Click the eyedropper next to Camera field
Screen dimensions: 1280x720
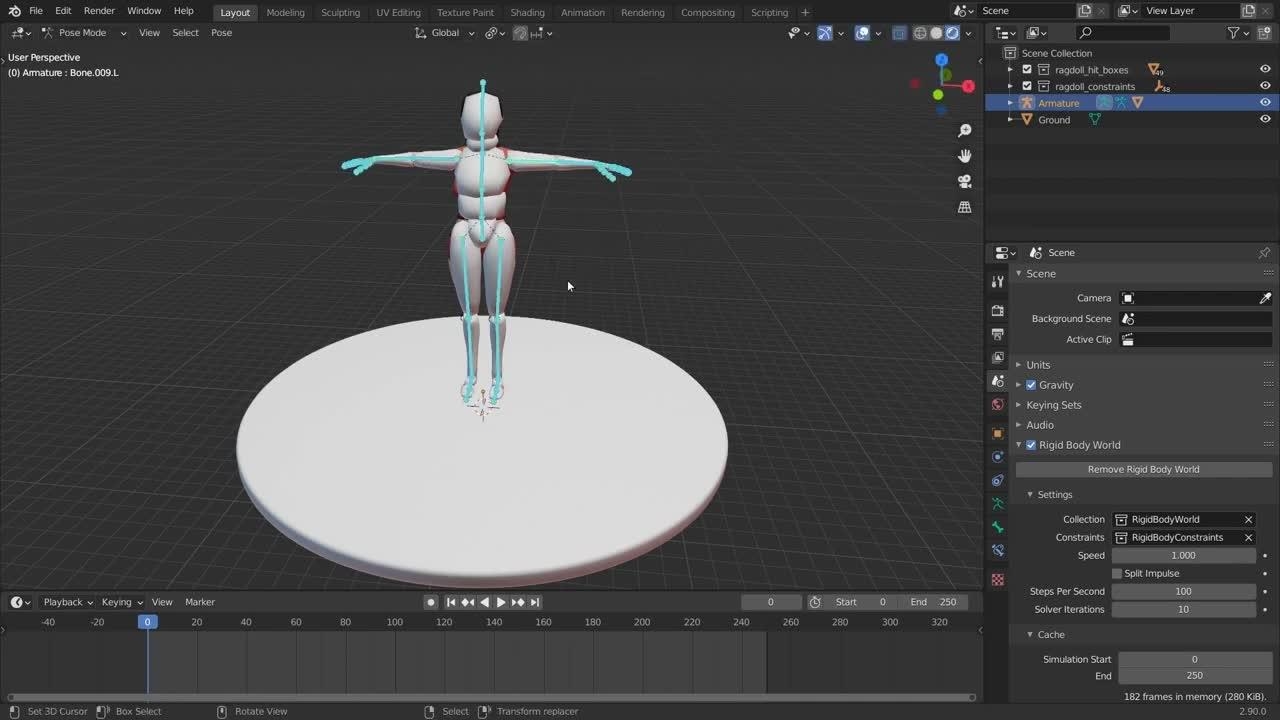pyautogui.click(x=1264, y=298)
